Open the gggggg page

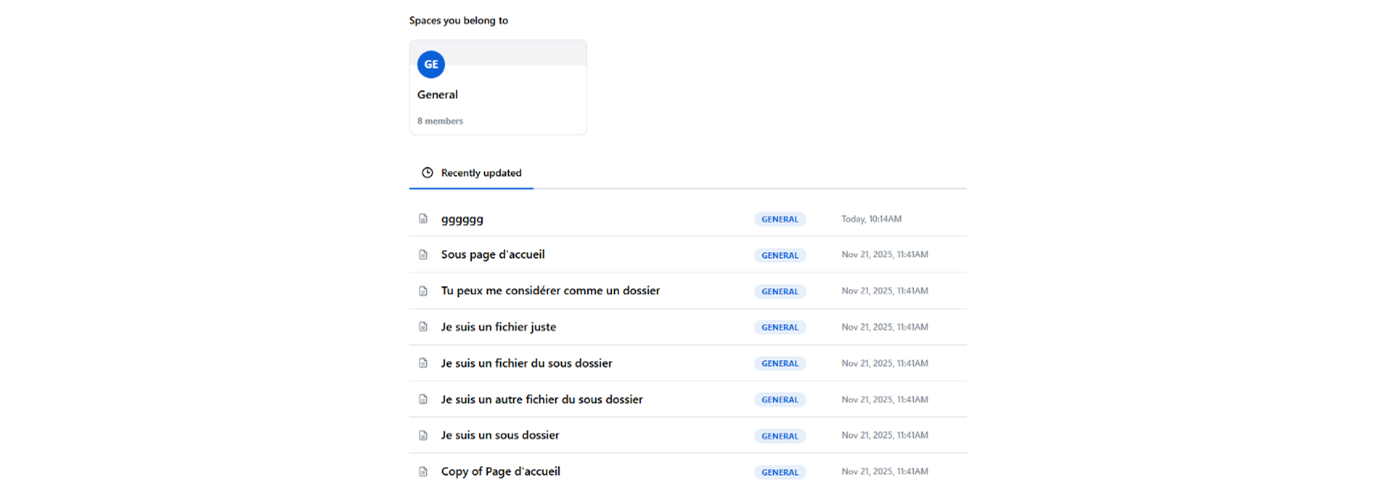462,219
